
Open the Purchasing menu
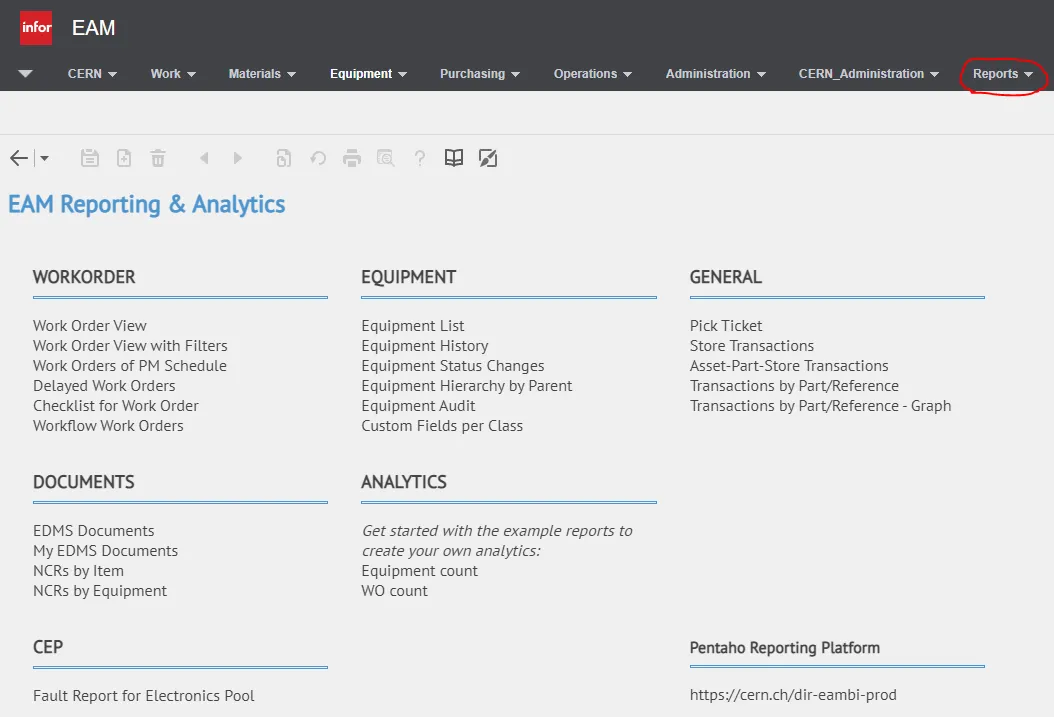pos(480,74)
